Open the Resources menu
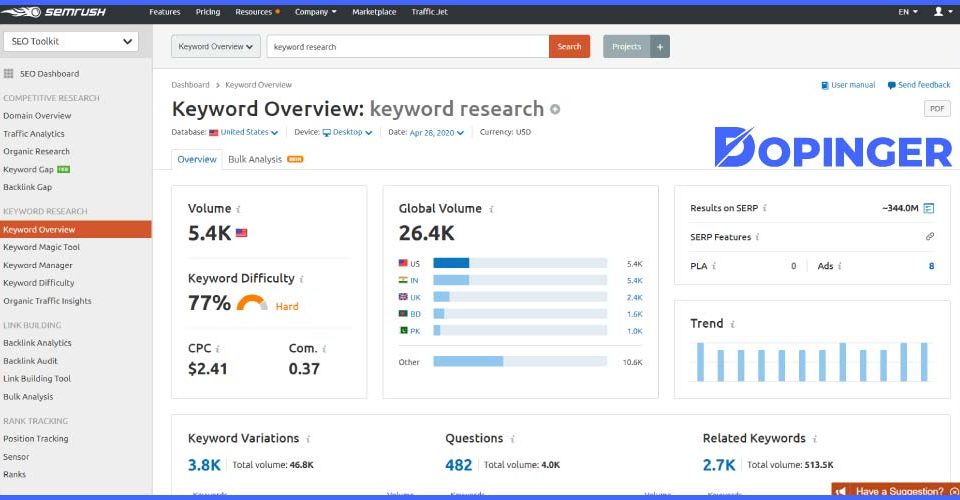The image size is (960, 500). (257, 12)
